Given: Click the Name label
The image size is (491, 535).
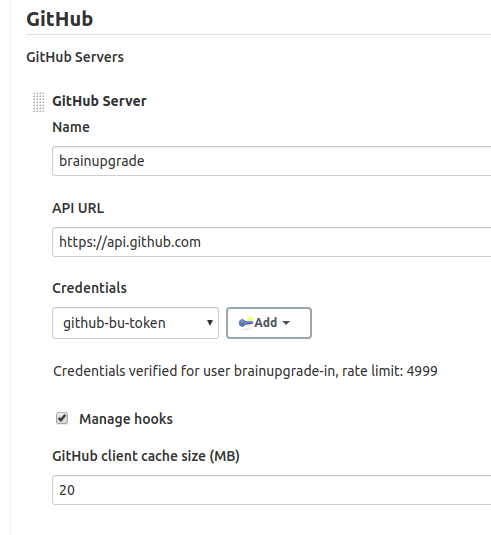Looking at the screenshot, I should [x=71, y=127].
